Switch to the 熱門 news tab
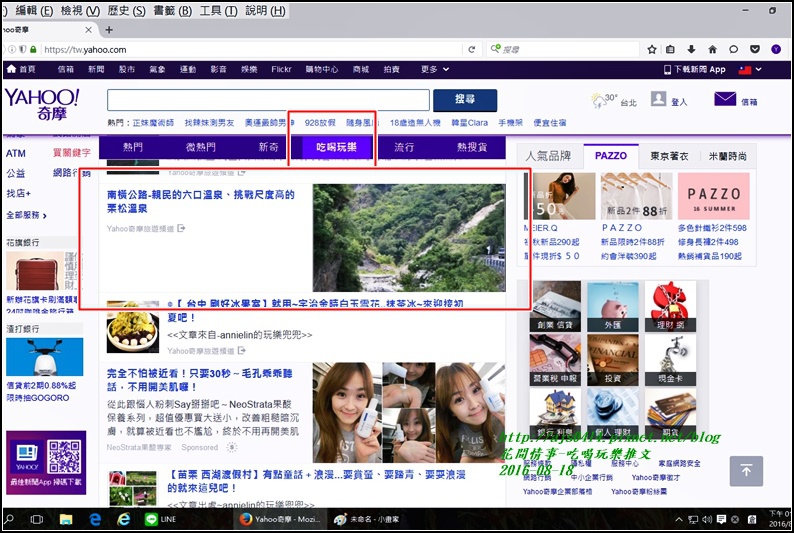This screenshot has height=533, width=794. [x=133, y=147]
